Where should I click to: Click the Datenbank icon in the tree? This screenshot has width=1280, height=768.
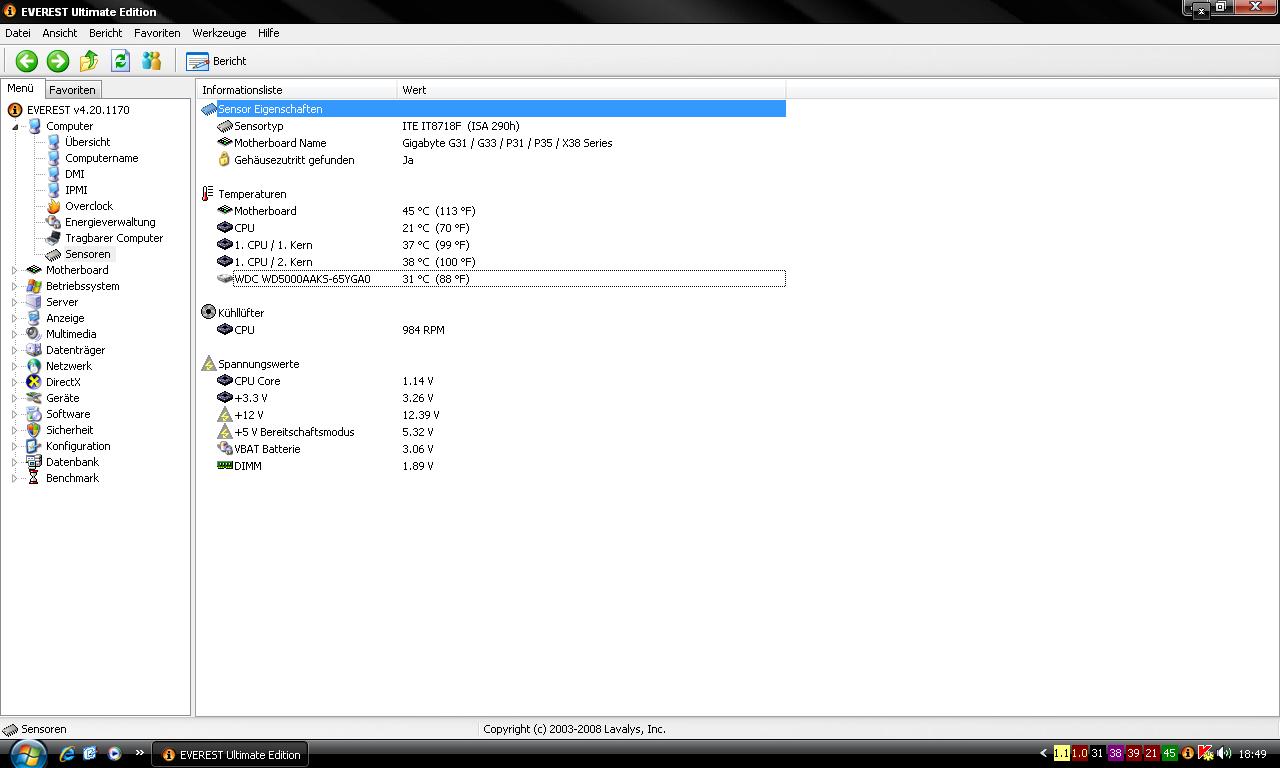34,462
